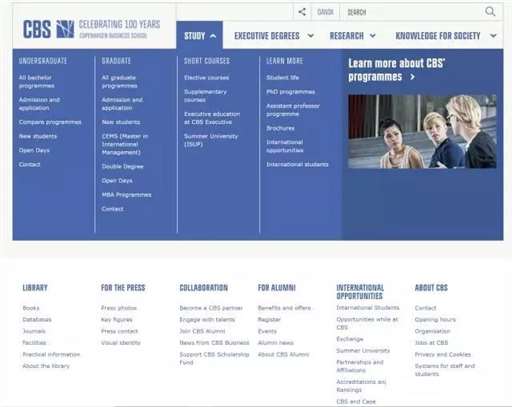512x407 pixels.
Task: Click the CBS logo
Action: point(48,29)
